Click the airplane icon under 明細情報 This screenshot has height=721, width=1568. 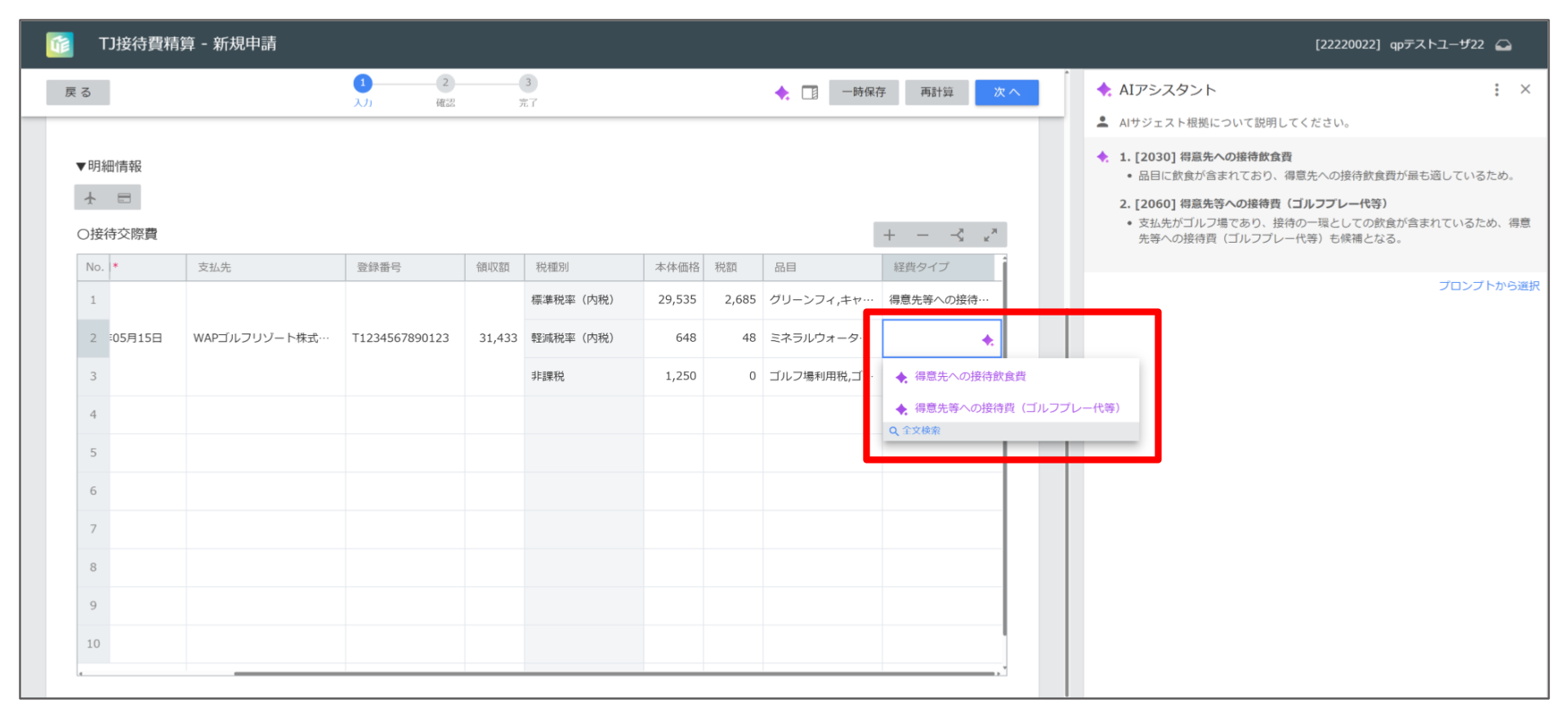pos(91,198)
